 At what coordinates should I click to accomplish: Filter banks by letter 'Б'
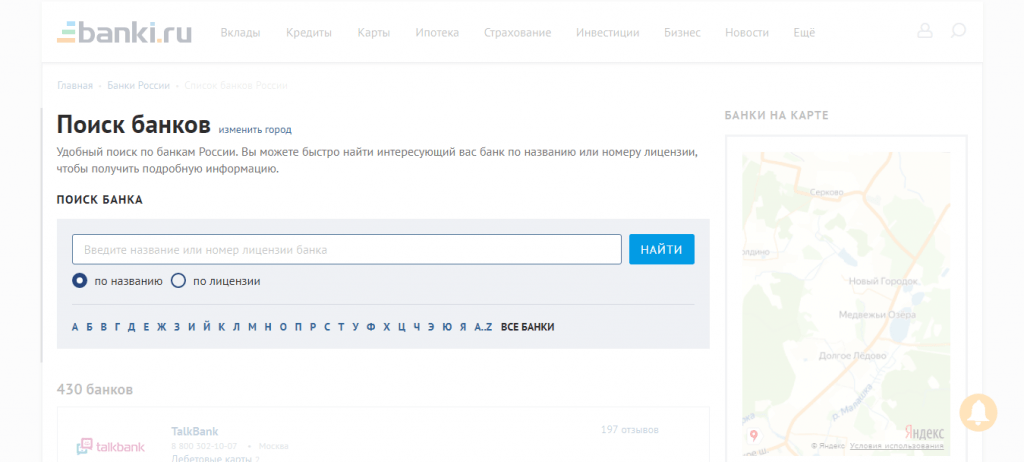click(89, 327)
